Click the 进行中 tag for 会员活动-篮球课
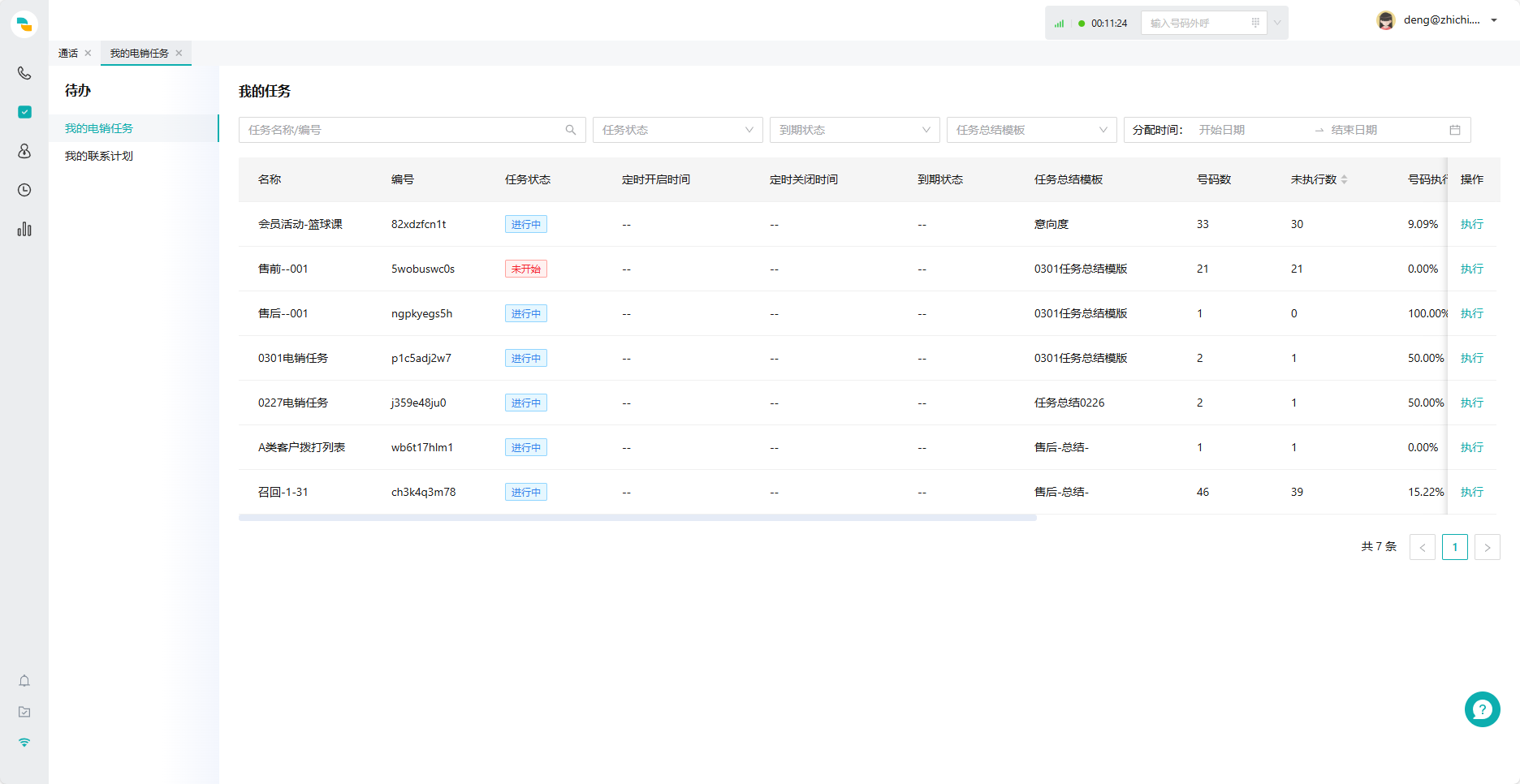Image resolution: width=1520 pixels, height=784 pixels. pyautogui.click(x=526, y=224)
